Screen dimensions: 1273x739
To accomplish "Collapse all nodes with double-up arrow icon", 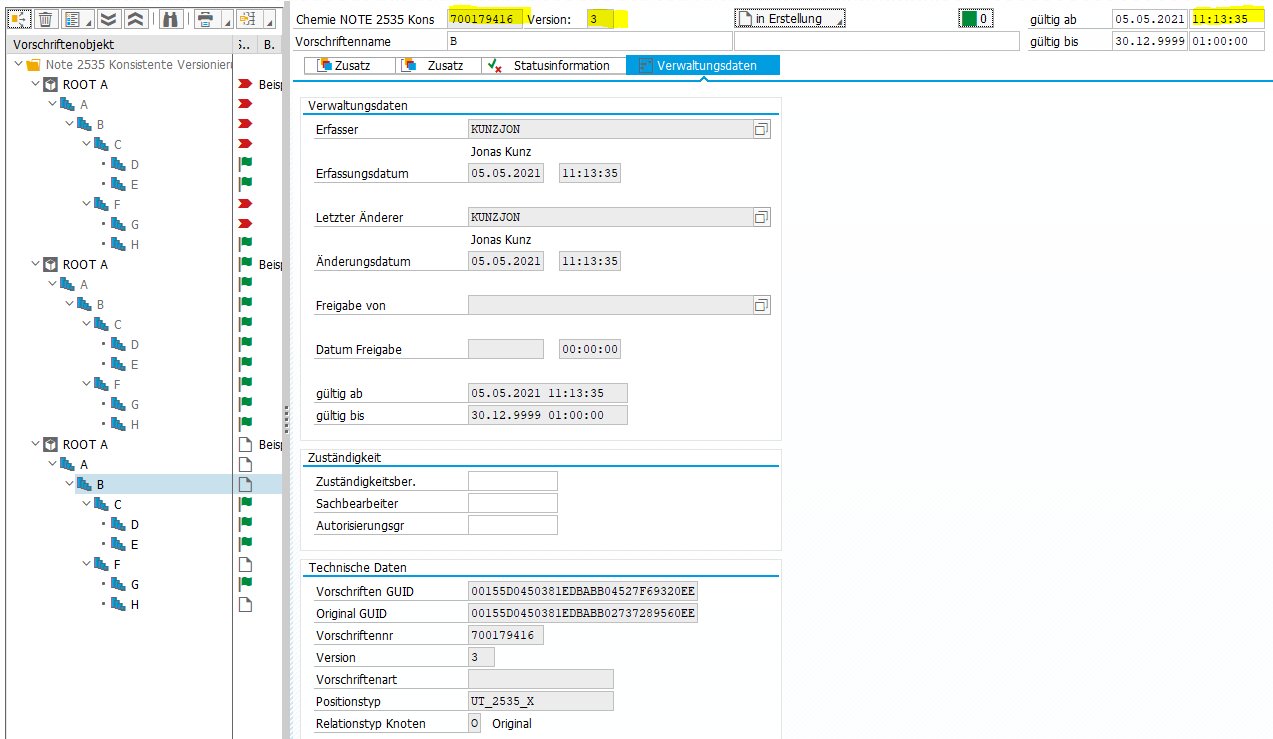I will pyautogui.click(x=137, y=19).
